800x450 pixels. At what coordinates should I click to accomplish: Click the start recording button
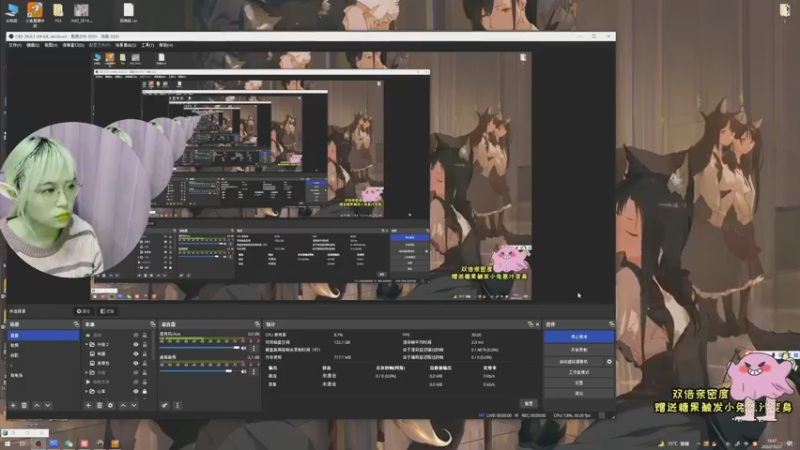[579, 349]
